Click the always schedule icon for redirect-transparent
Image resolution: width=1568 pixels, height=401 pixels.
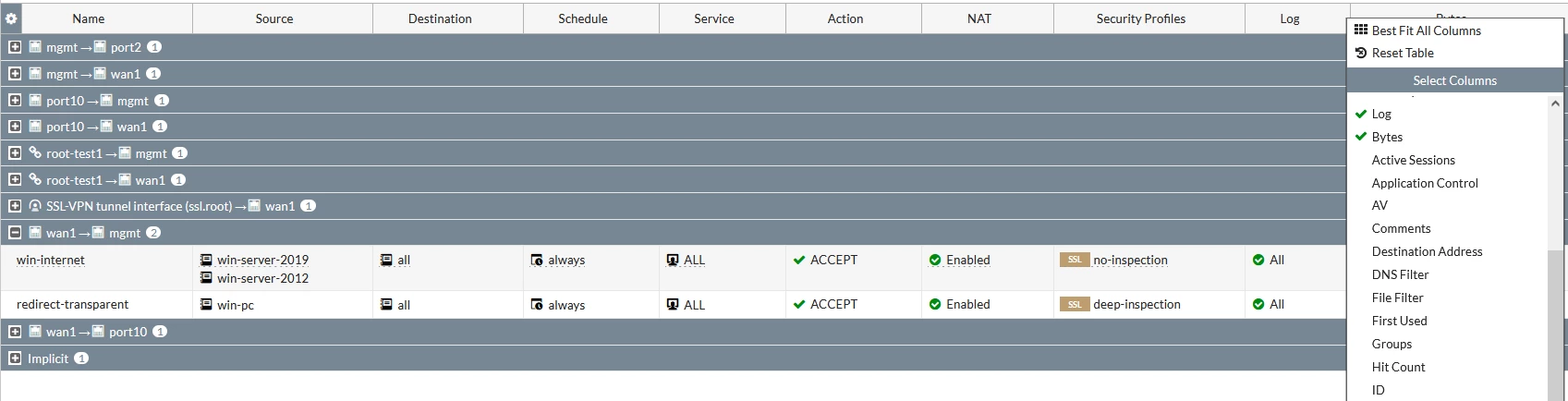pos(537,305)
